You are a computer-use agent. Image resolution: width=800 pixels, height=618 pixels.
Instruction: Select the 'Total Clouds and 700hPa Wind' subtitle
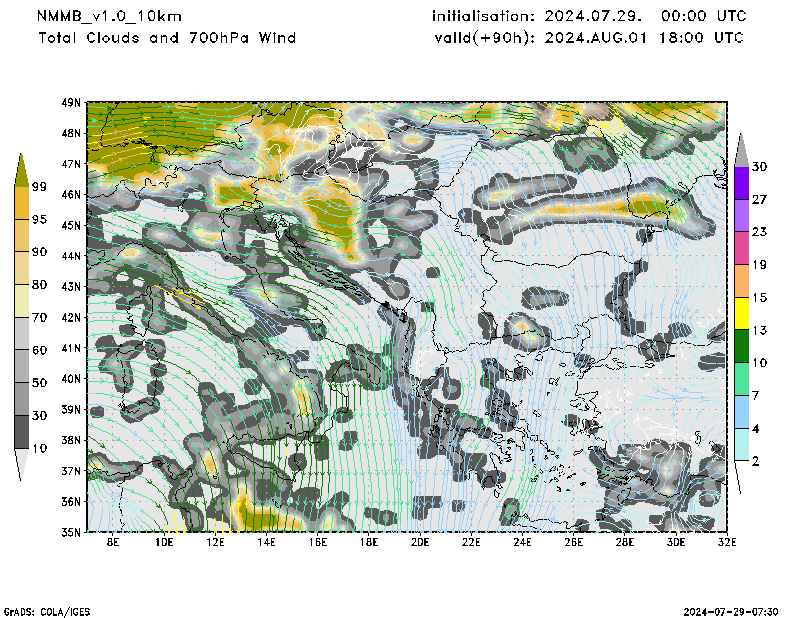pos(167,38)
